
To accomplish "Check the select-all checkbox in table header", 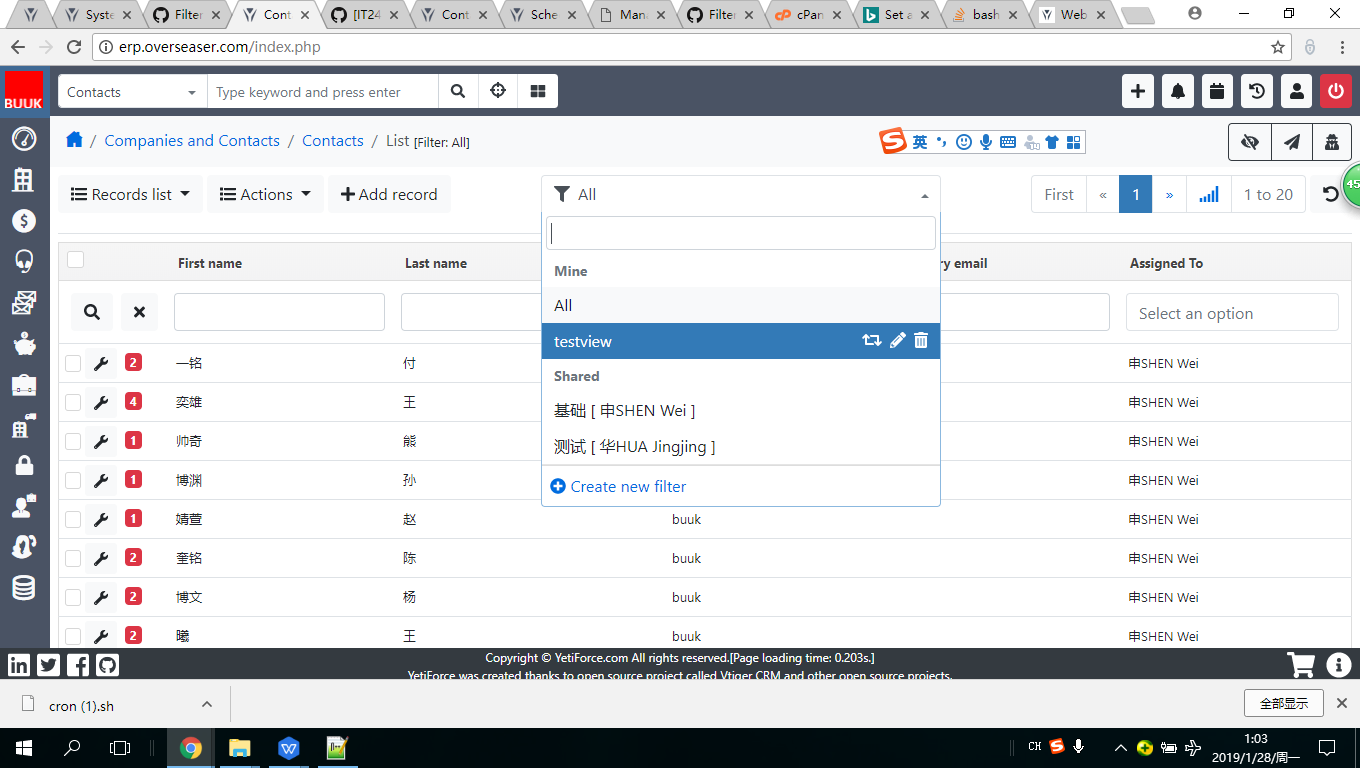I will [75, 260].
